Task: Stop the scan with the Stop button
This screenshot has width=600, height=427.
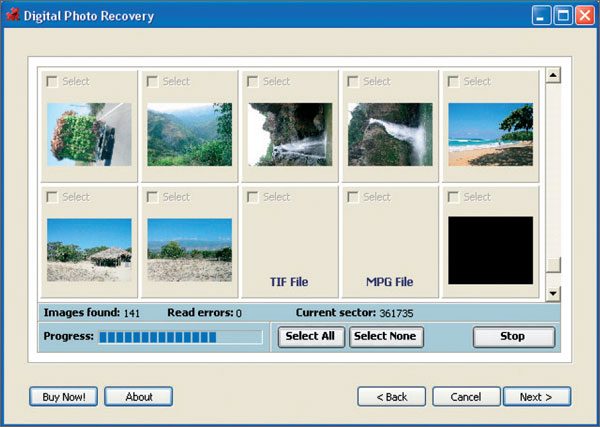Action: [x=514, y=337]
